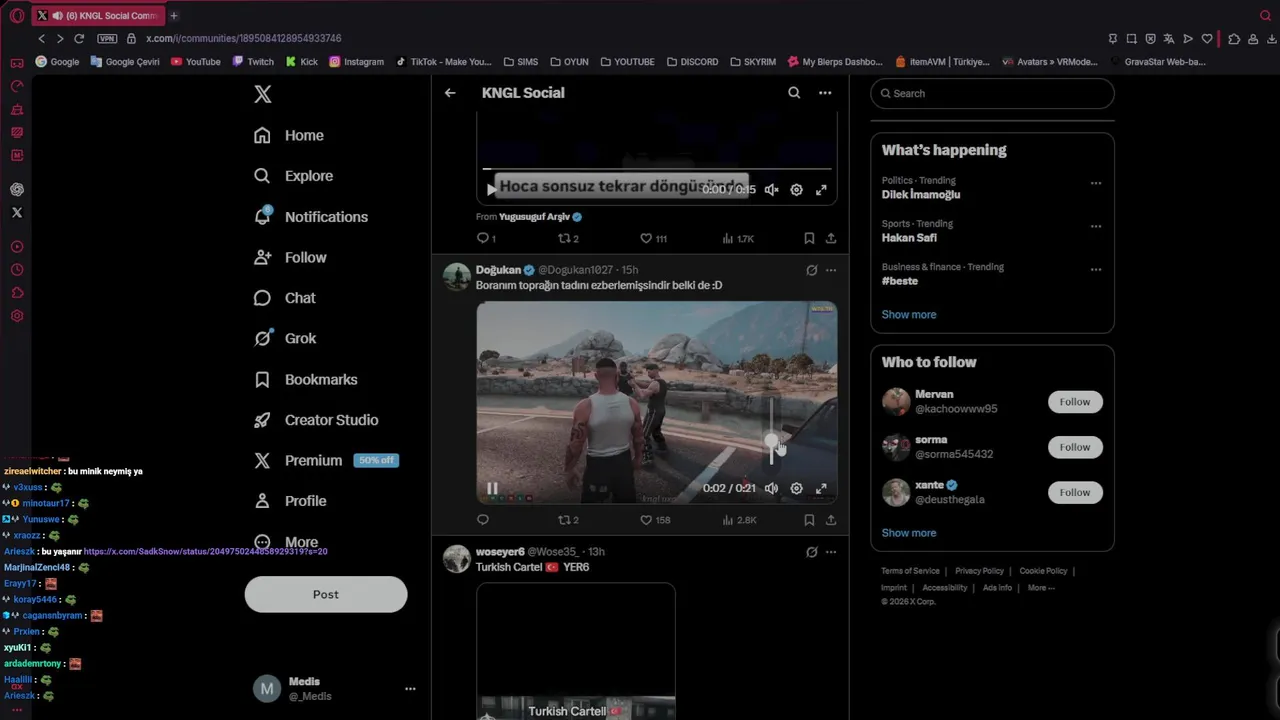
Task: Fullscreen Doğukan's video
Action: (x=821, y=488)
